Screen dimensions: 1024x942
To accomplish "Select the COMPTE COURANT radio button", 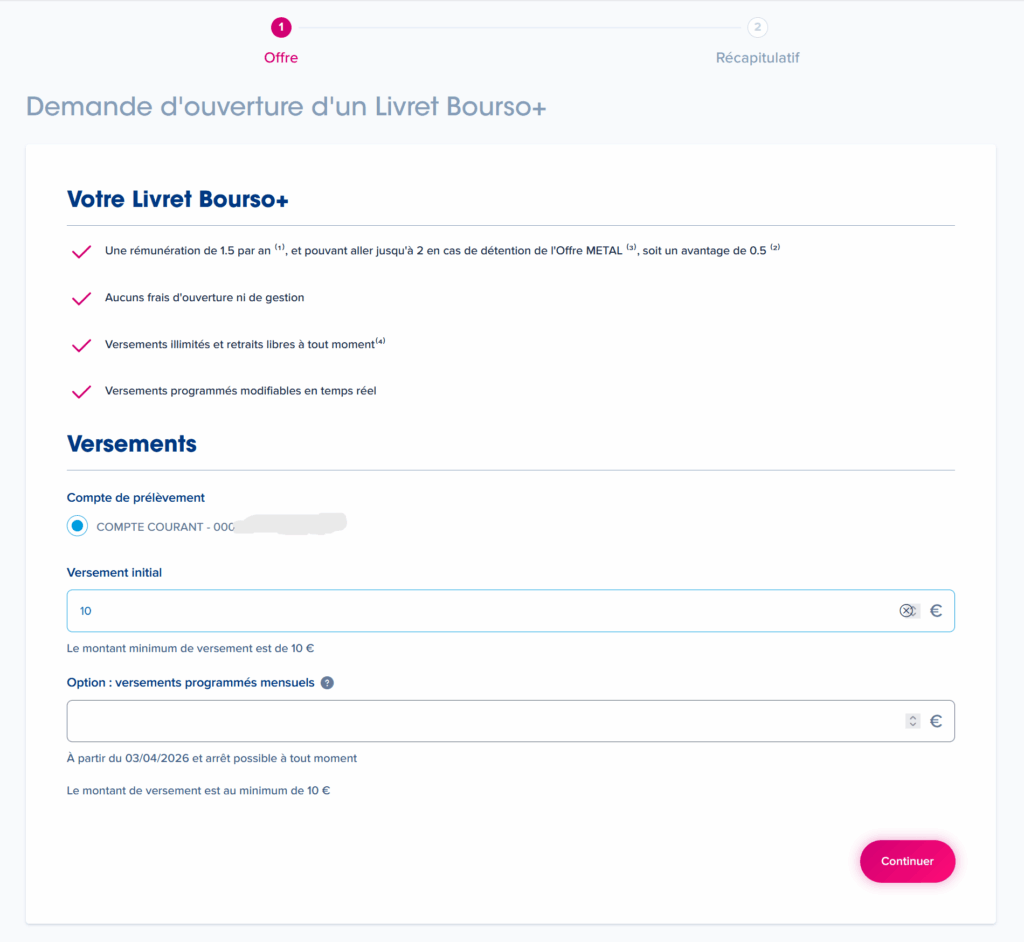I will tap(78, 526).
